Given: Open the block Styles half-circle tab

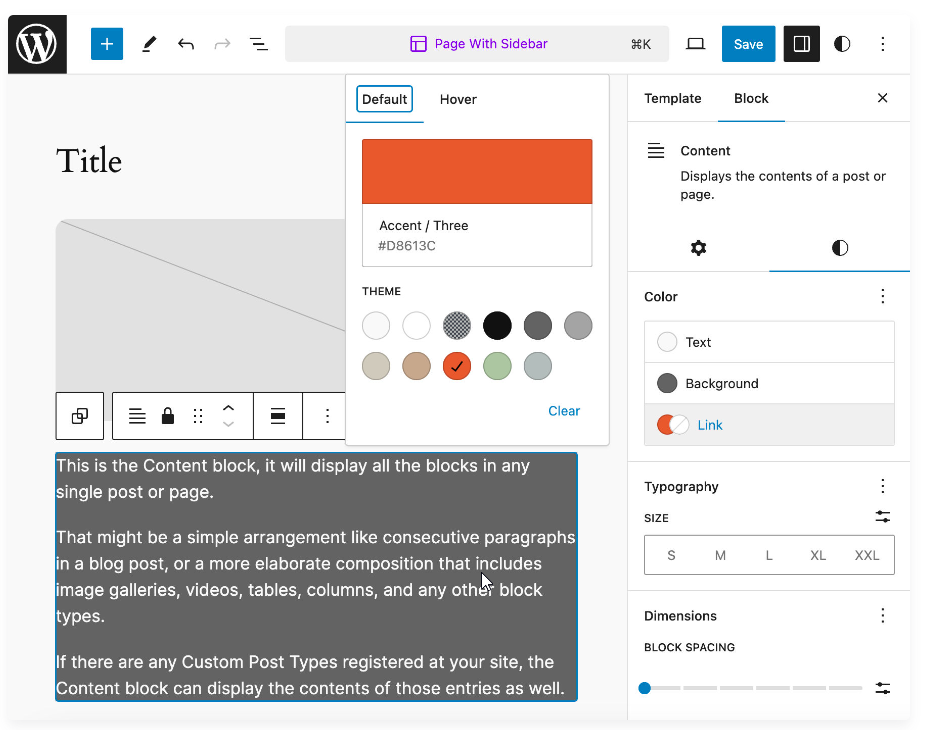Looking at the screenshot, I should click(x=840, y=248).
